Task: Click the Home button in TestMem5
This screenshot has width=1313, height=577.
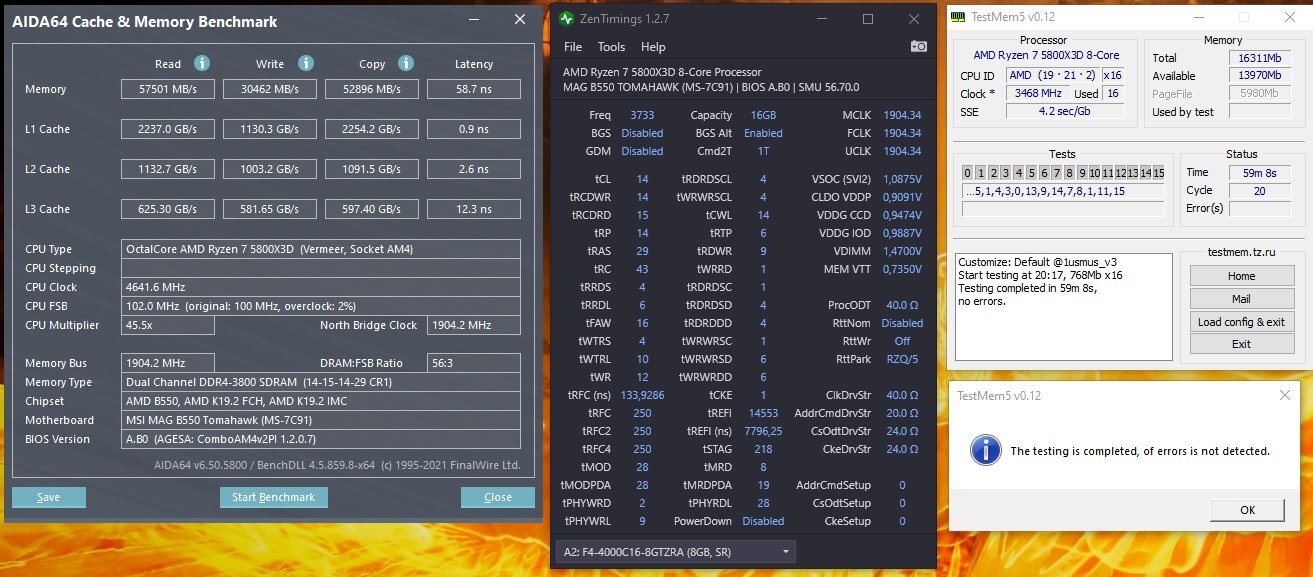Action: tap(1241, 276)
